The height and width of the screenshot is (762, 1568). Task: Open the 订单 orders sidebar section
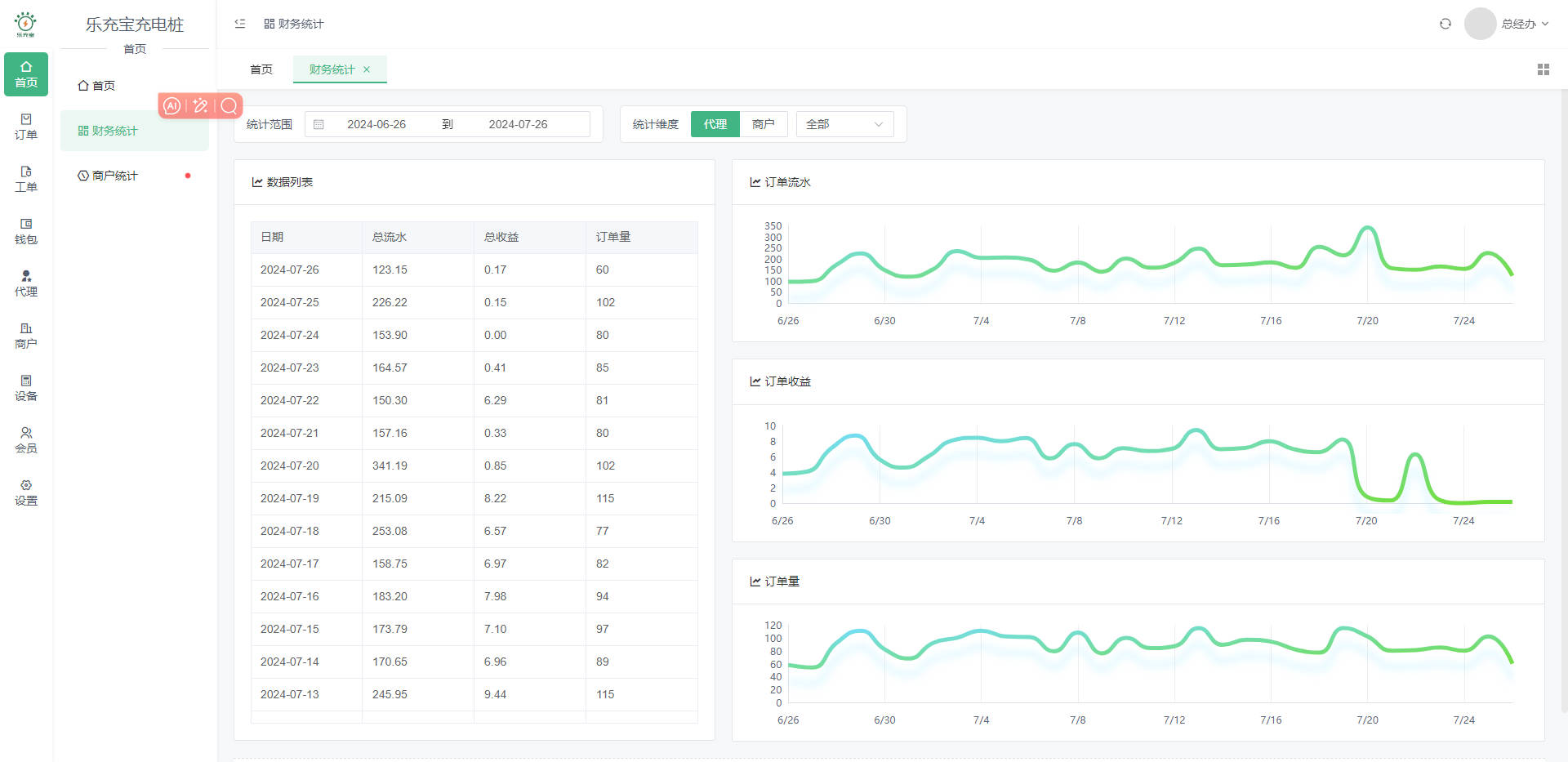(x=26, y=127)
